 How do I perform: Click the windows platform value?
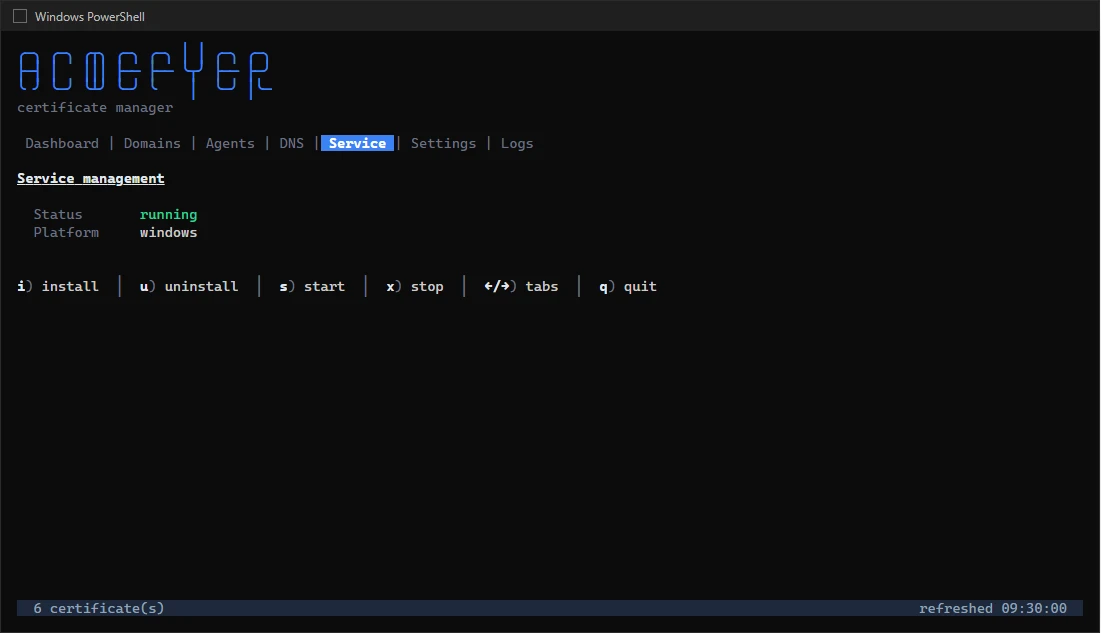click(169, 233)
